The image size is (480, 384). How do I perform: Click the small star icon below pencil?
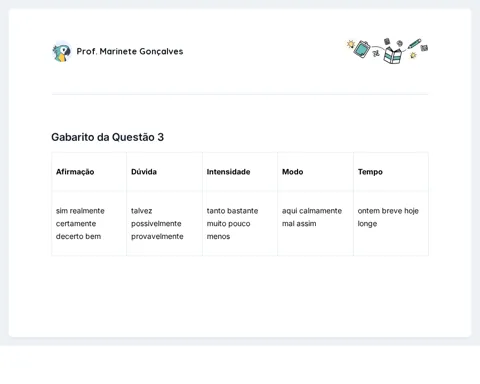click(x=413, y=55)
